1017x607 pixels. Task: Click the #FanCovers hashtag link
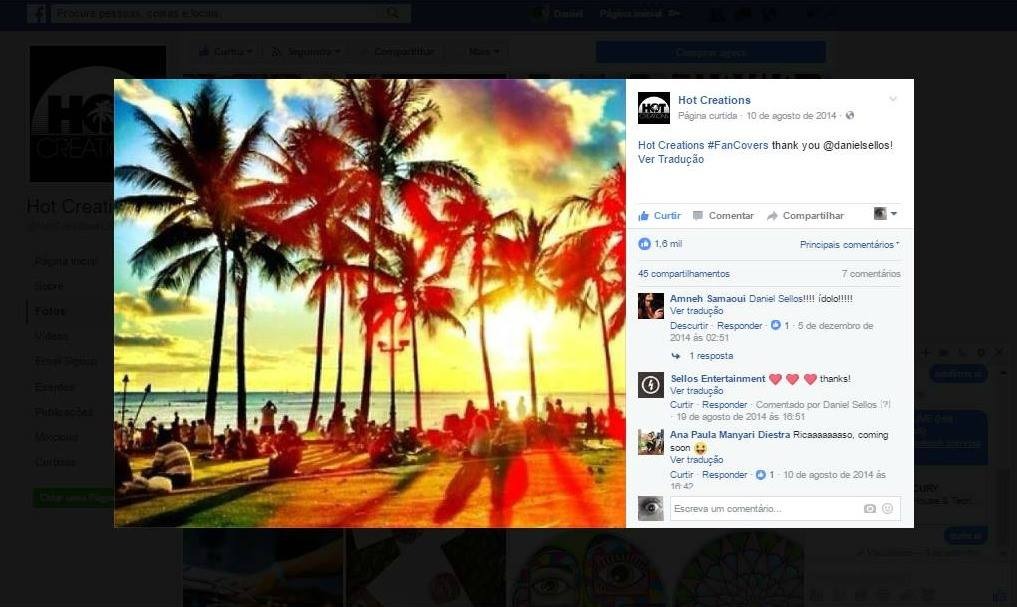pyautogui.click(x=738, y=146)
